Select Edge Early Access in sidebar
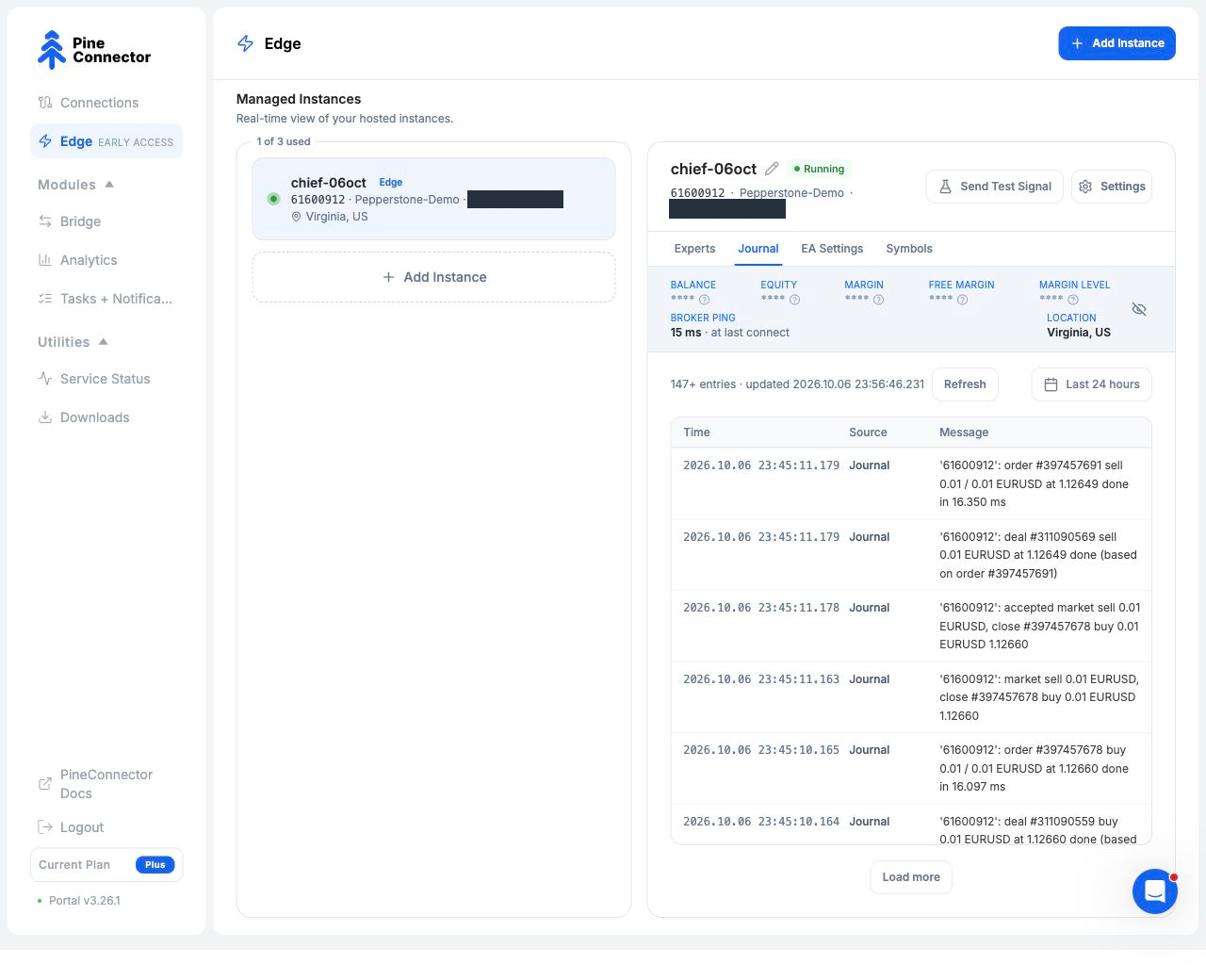The height and width of the screenshot is (980, 1206). (x=106, y=141)
